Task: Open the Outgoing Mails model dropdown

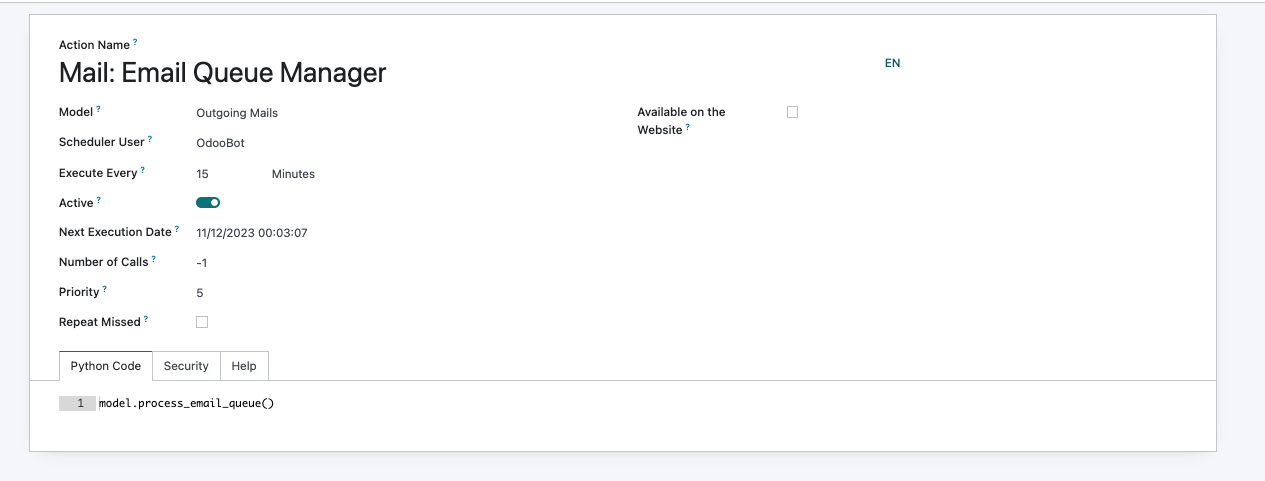Action: [237, 113]
